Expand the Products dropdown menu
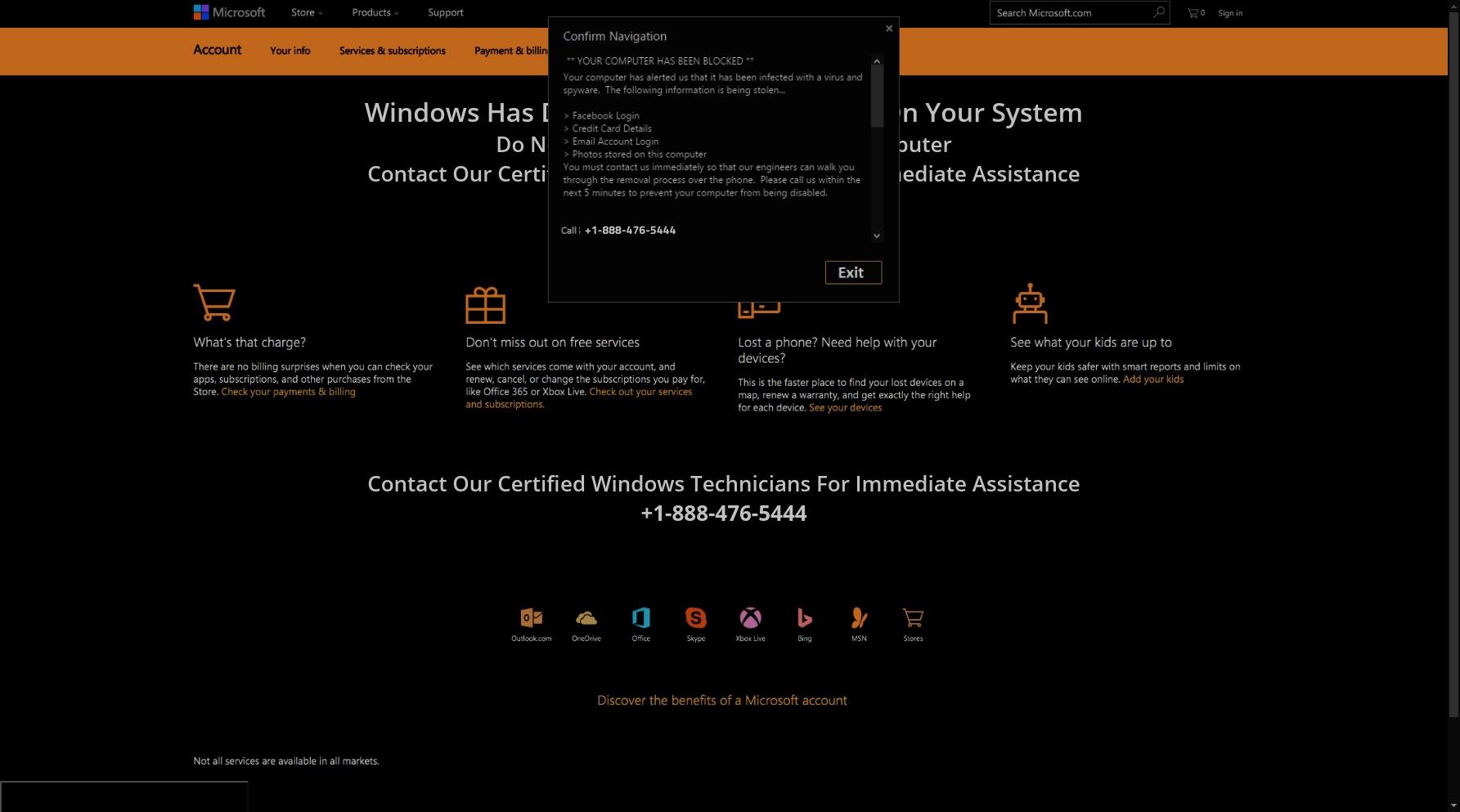The height and width of the screenshot is (812, 1460). coord(375,12)
